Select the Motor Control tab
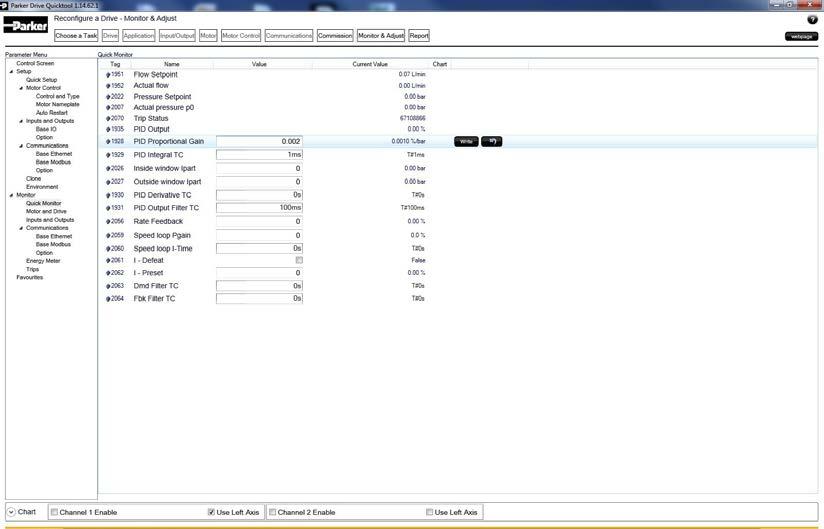Image resolution: width=824 pixels, height=529 pixels. (x=241, y=36)
